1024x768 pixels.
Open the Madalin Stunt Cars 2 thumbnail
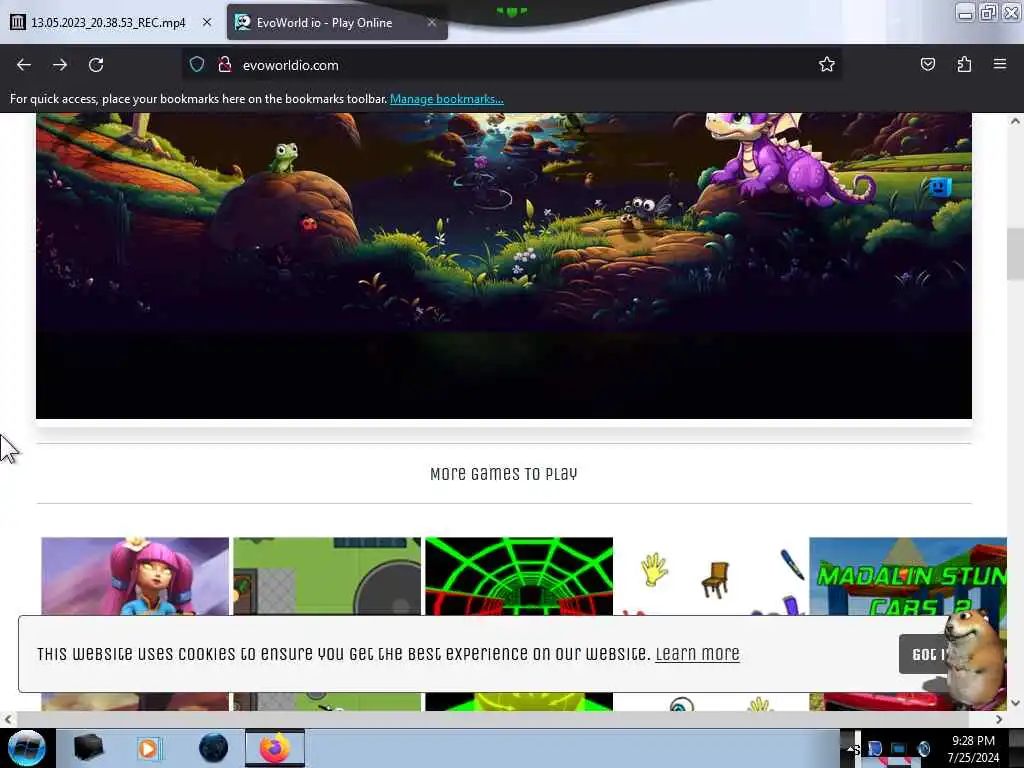908,576
